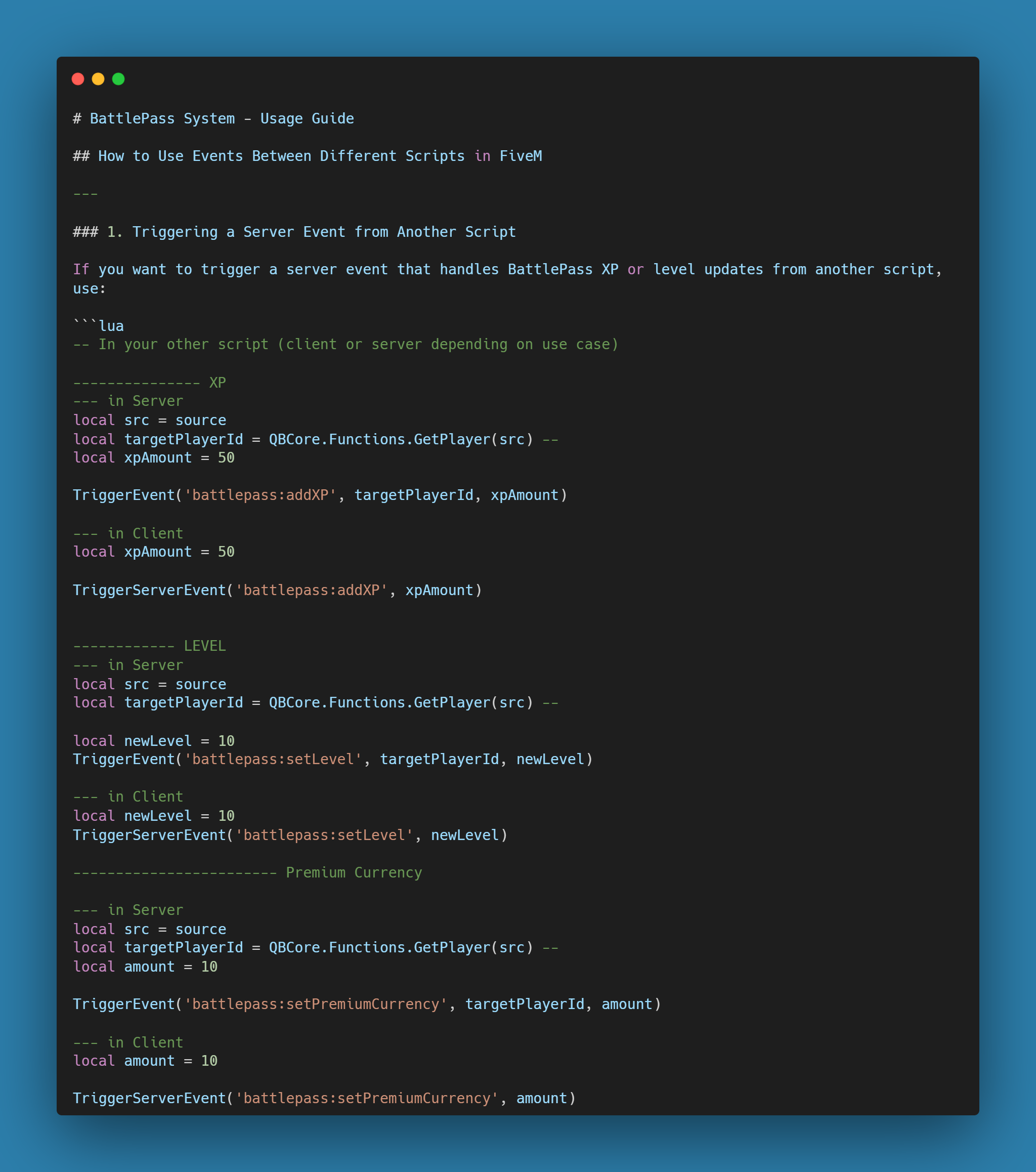Click the BattlePass System - Usage Guide title
The image size is (1036, 1172).
click(213, 119)
